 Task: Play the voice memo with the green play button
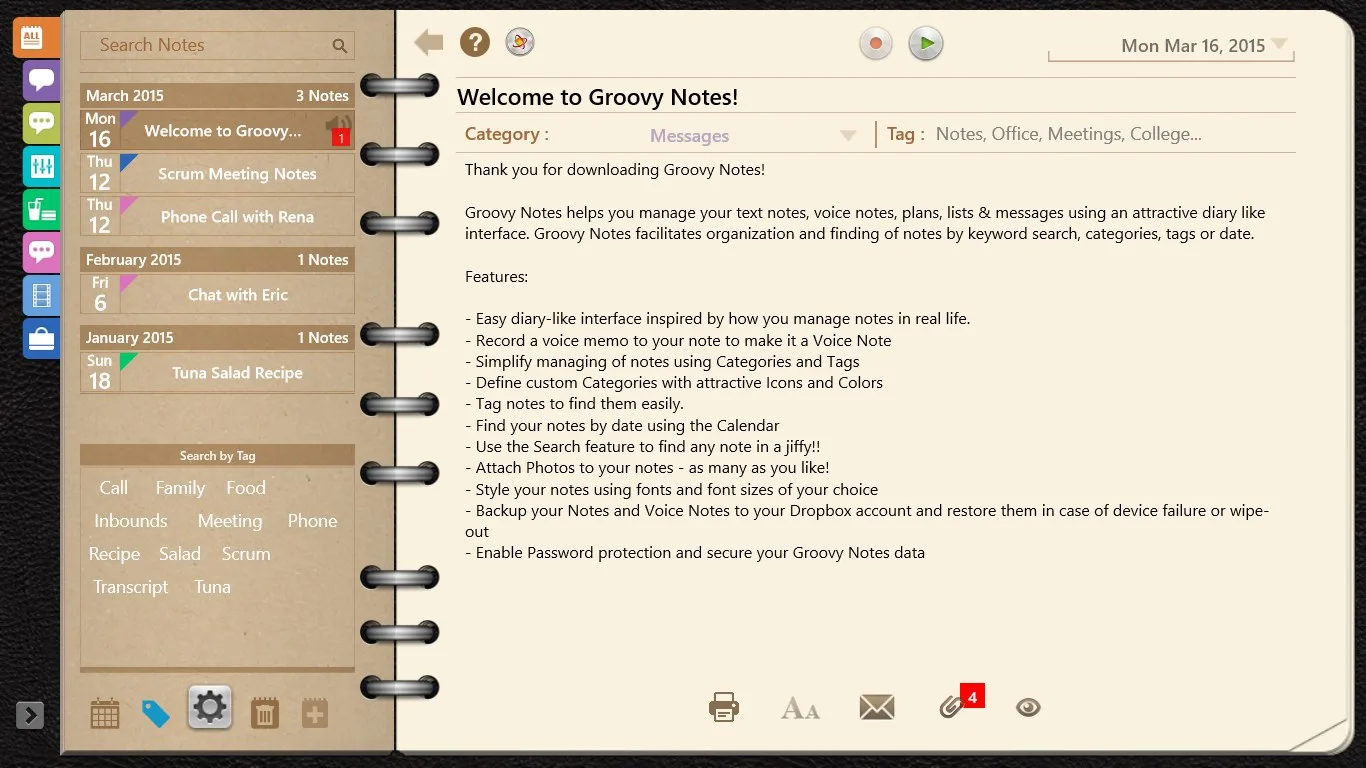[x=926, y=44]
